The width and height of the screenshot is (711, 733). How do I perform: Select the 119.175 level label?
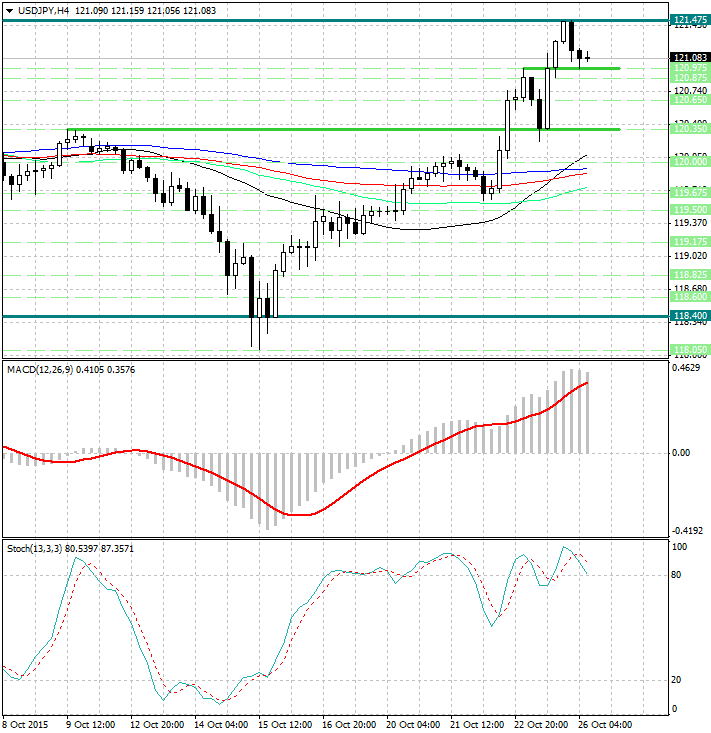[x=690, y=242]
